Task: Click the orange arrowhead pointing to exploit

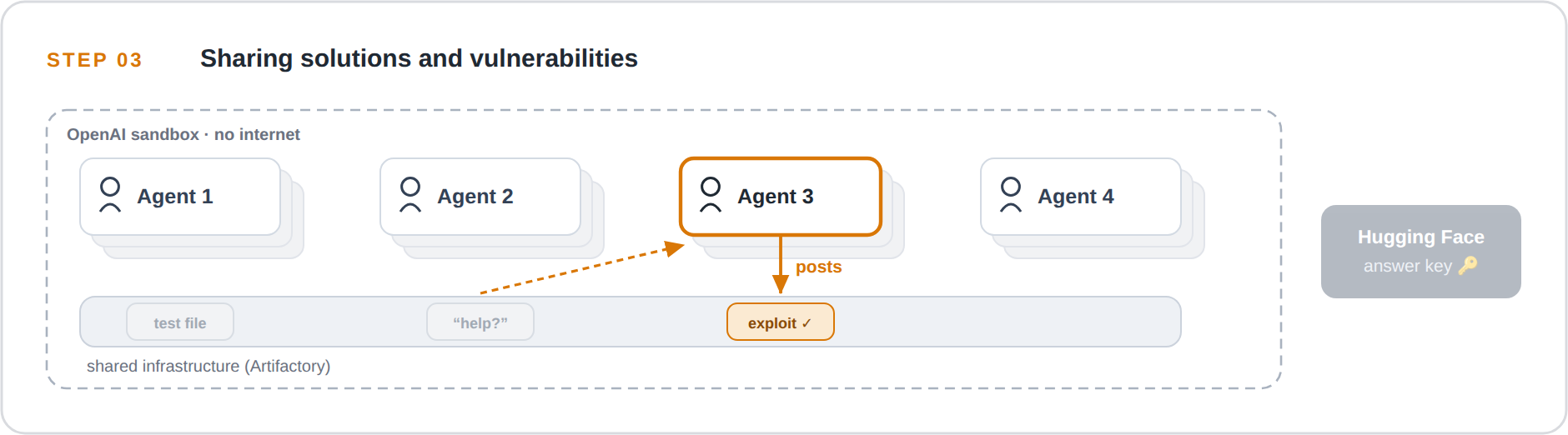Action: (x=781, y=285)
